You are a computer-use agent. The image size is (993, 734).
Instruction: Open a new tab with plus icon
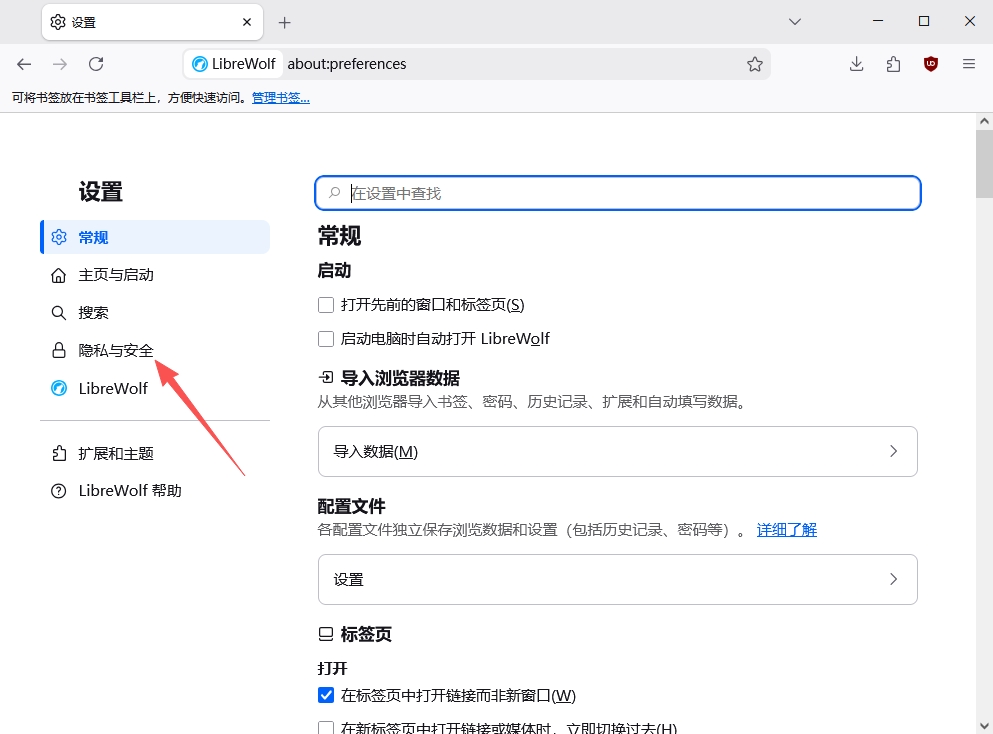click(284, 23)
